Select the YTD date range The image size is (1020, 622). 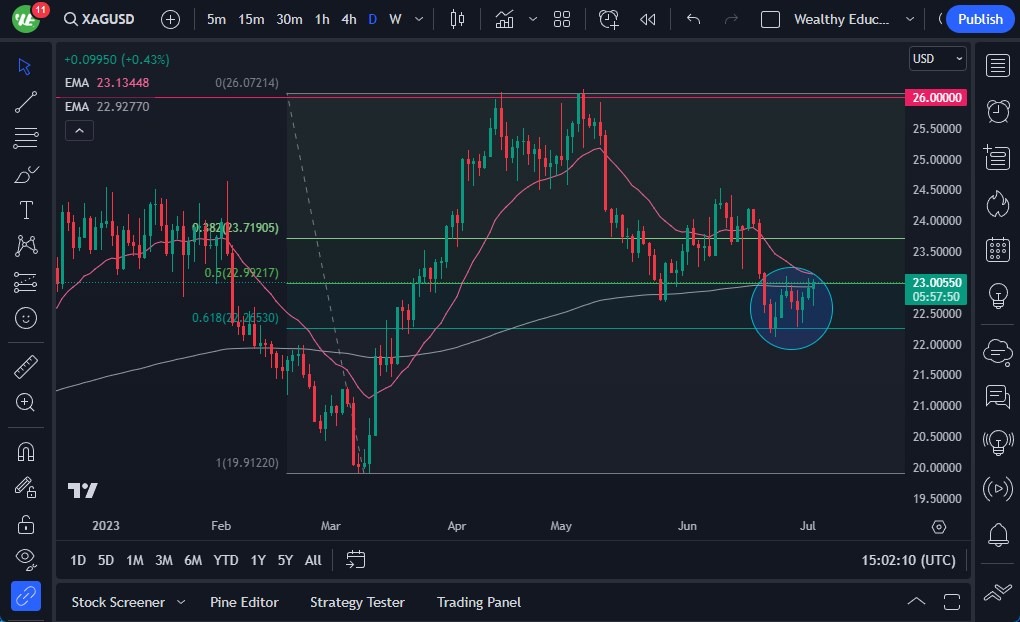coord(226,560)
